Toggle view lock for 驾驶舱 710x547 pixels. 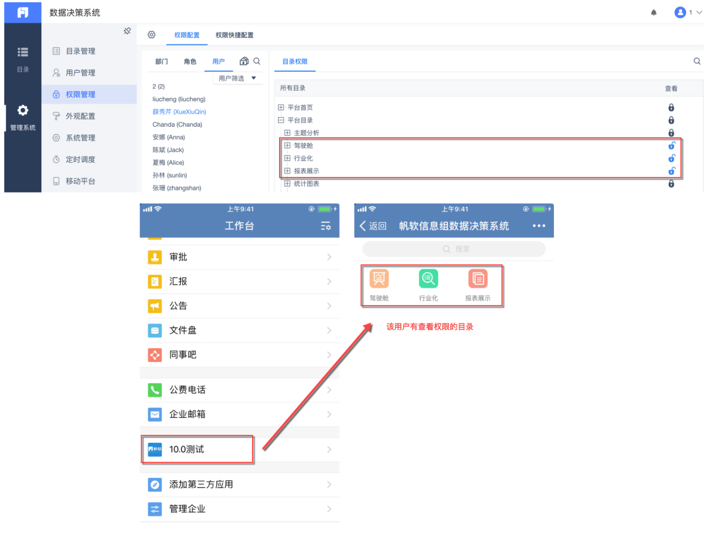pyautogui.click(x=672, y=145)
